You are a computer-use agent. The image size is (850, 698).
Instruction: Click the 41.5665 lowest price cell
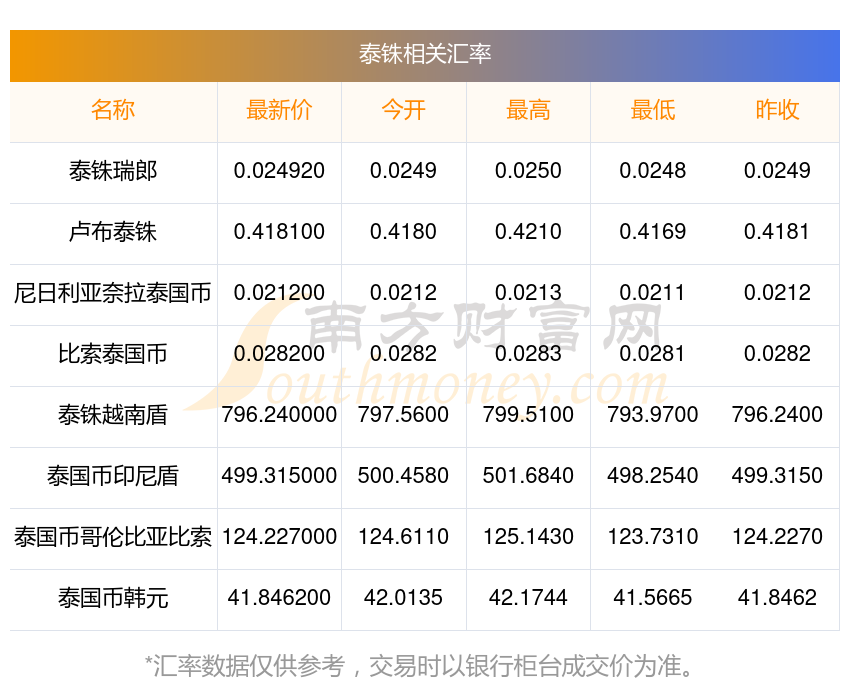(653, 598)
